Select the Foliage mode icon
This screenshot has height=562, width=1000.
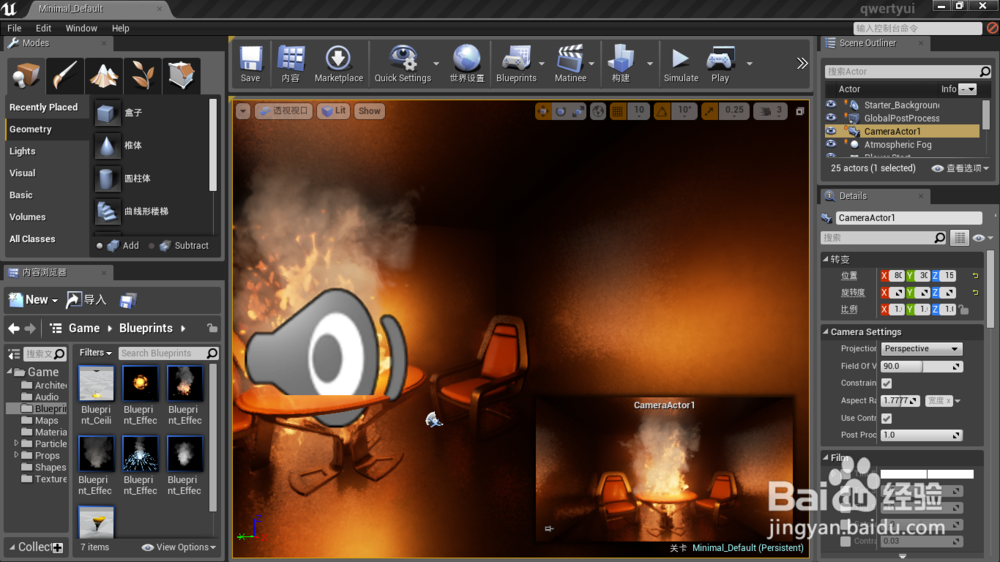click(142, 75)
